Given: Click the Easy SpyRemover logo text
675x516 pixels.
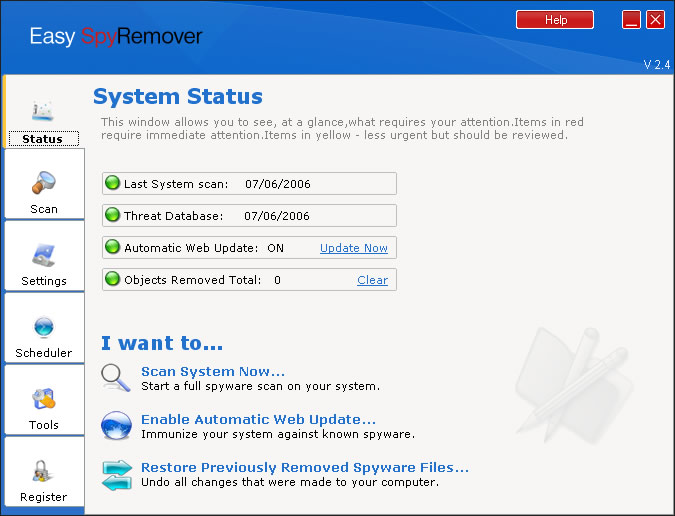Looking at the screenshot, I should point(116,36).
